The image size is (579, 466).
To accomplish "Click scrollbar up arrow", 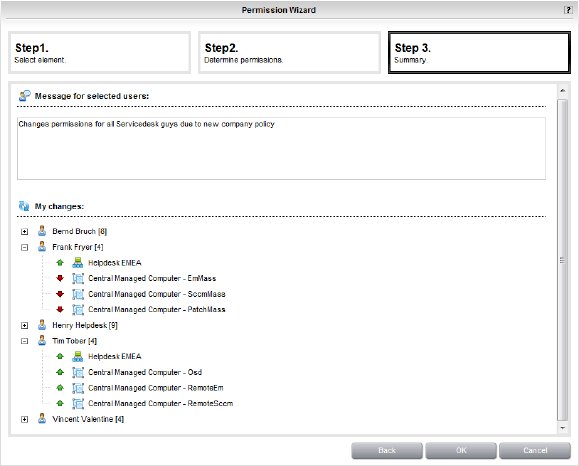I will (562, 90).
